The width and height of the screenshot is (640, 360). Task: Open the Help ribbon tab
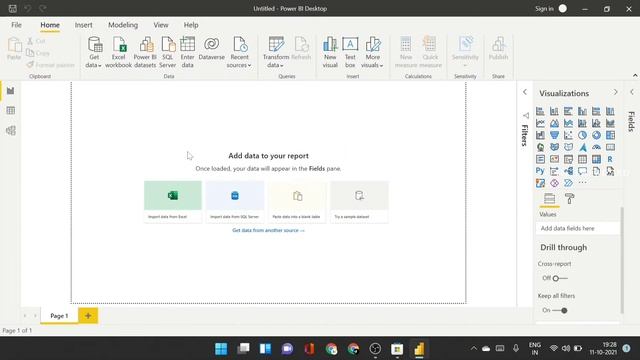(191, 25)
